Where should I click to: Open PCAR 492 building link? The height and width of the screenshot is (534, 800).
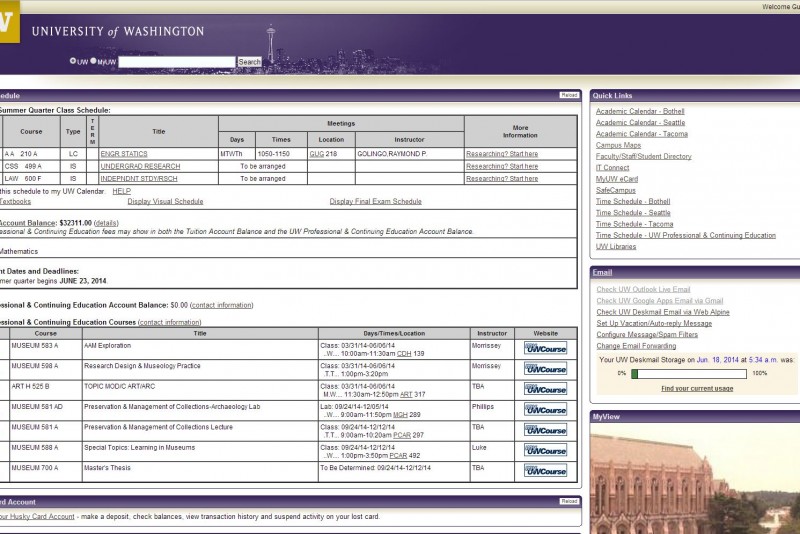(x=398, y=455)
